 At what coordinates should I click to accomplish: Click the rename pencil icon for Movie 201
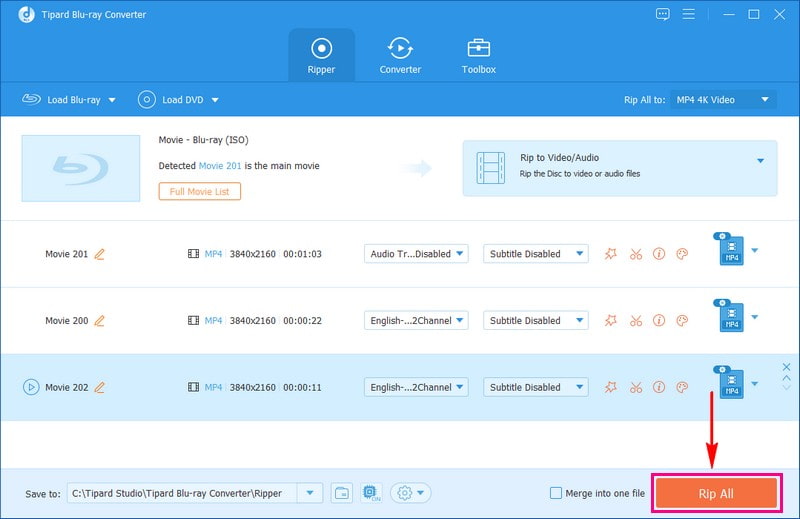(99, 254)
